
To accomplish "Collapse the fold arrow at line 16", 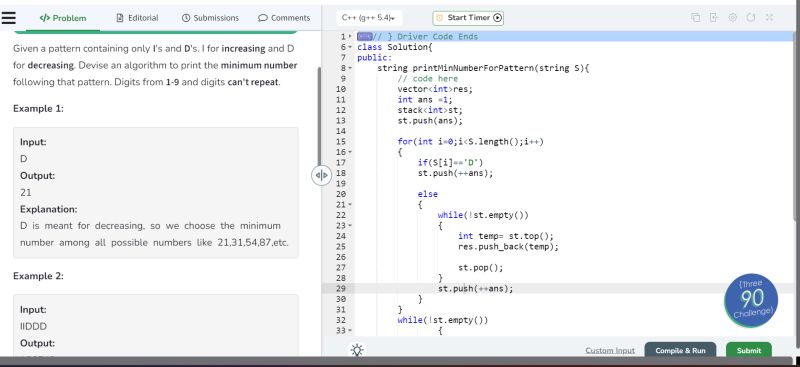I will tap(351, 152).
